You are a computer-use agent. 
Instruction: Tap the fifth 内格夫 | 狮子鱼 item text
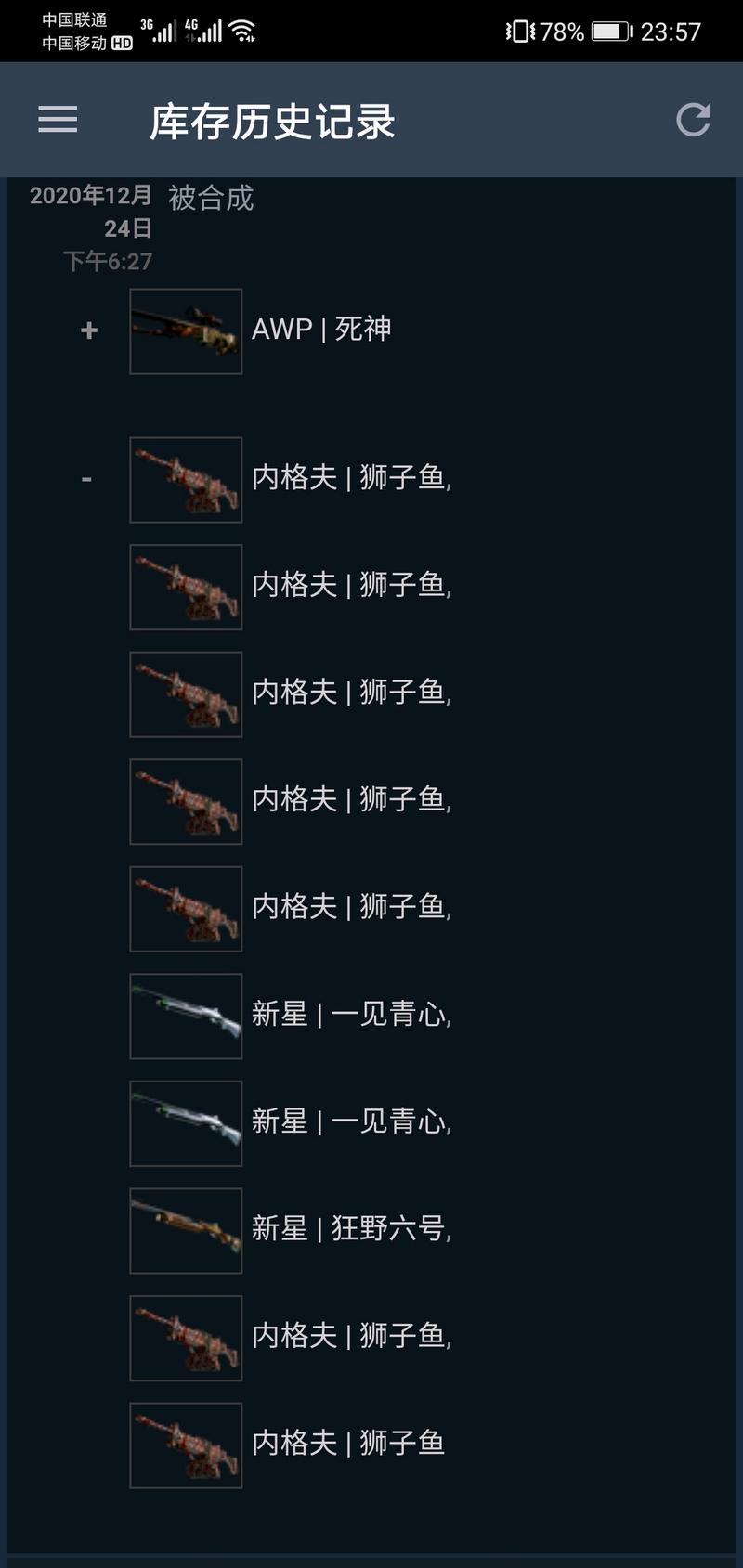coord(351,906)
